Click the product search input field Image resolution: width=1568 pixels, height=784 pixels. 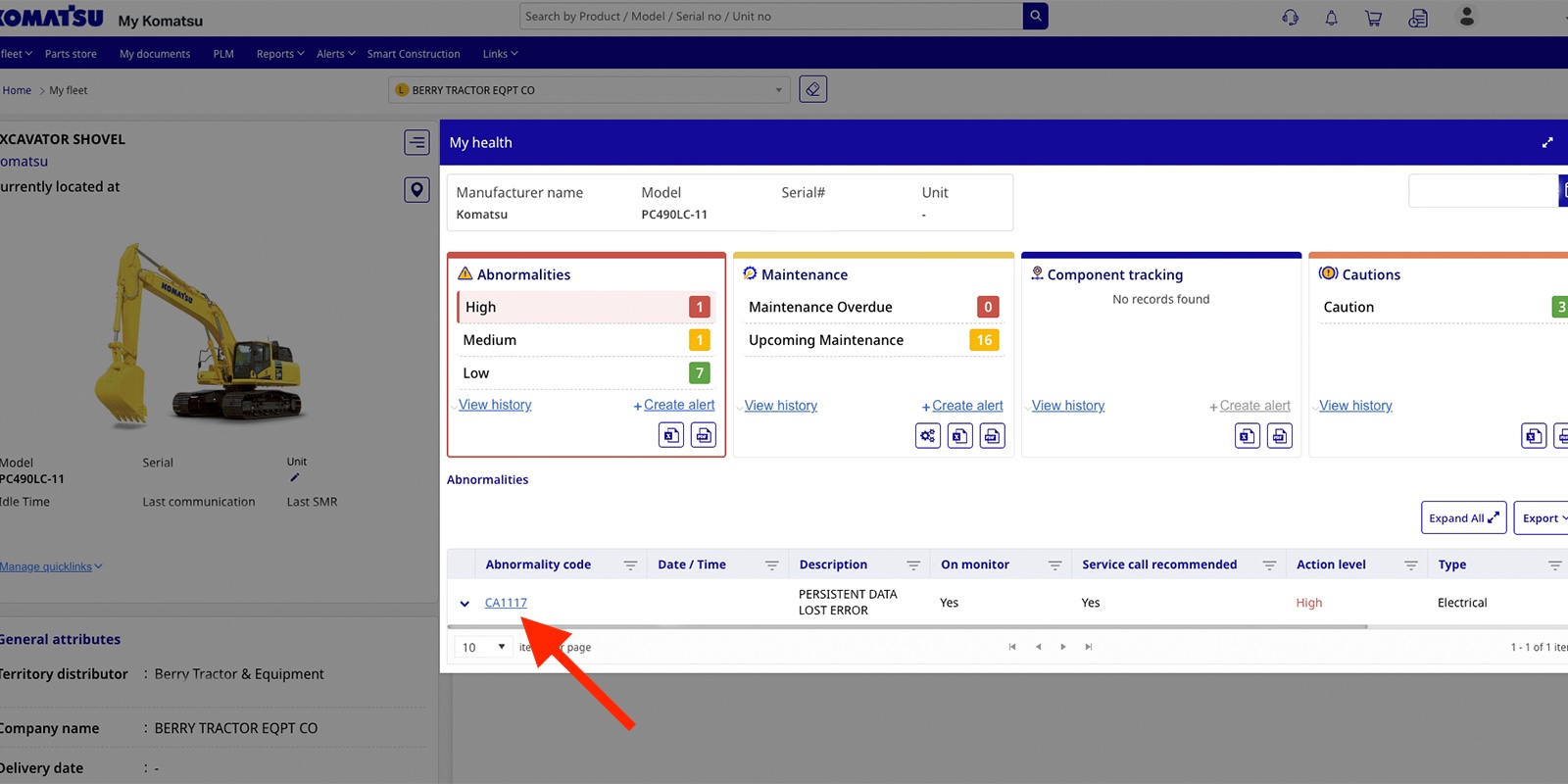771,17
